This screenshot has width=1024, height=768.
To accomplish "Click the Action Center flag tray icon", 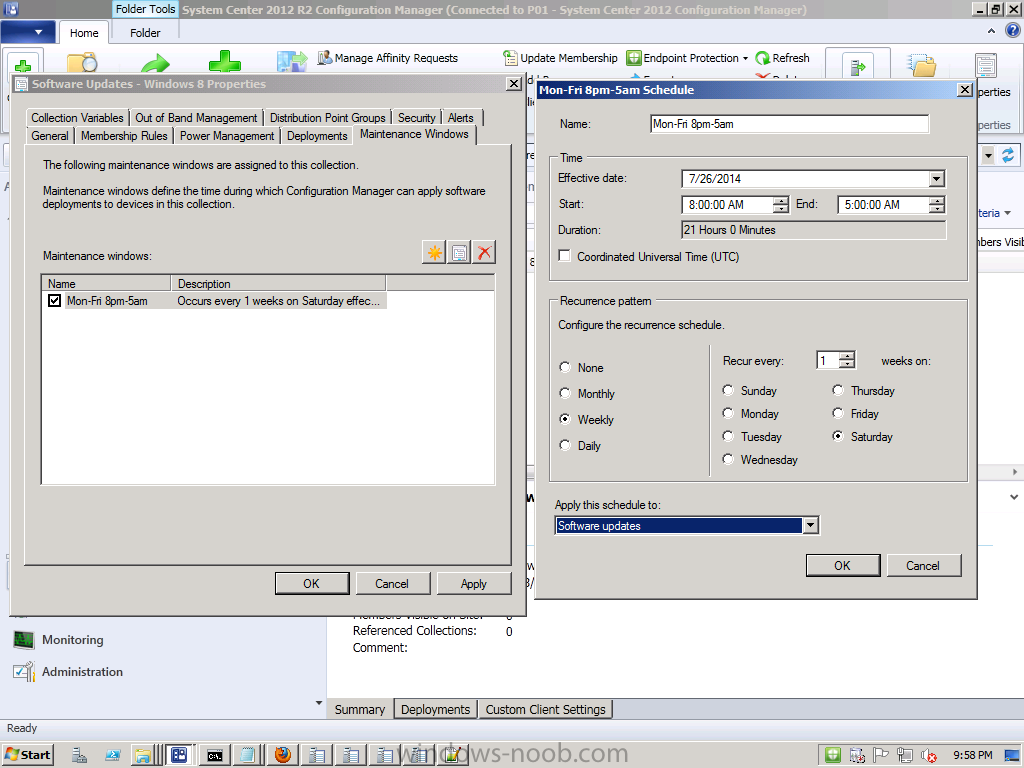I will point(881,756).
